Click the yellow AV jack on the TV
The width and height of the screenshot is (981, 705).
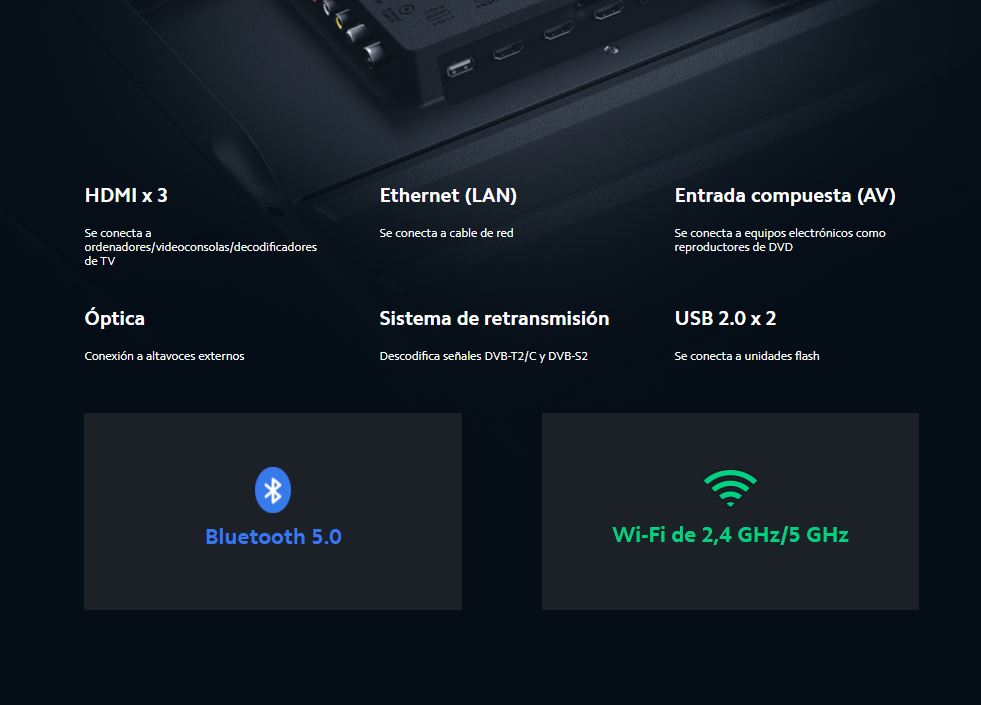point(342,21)
